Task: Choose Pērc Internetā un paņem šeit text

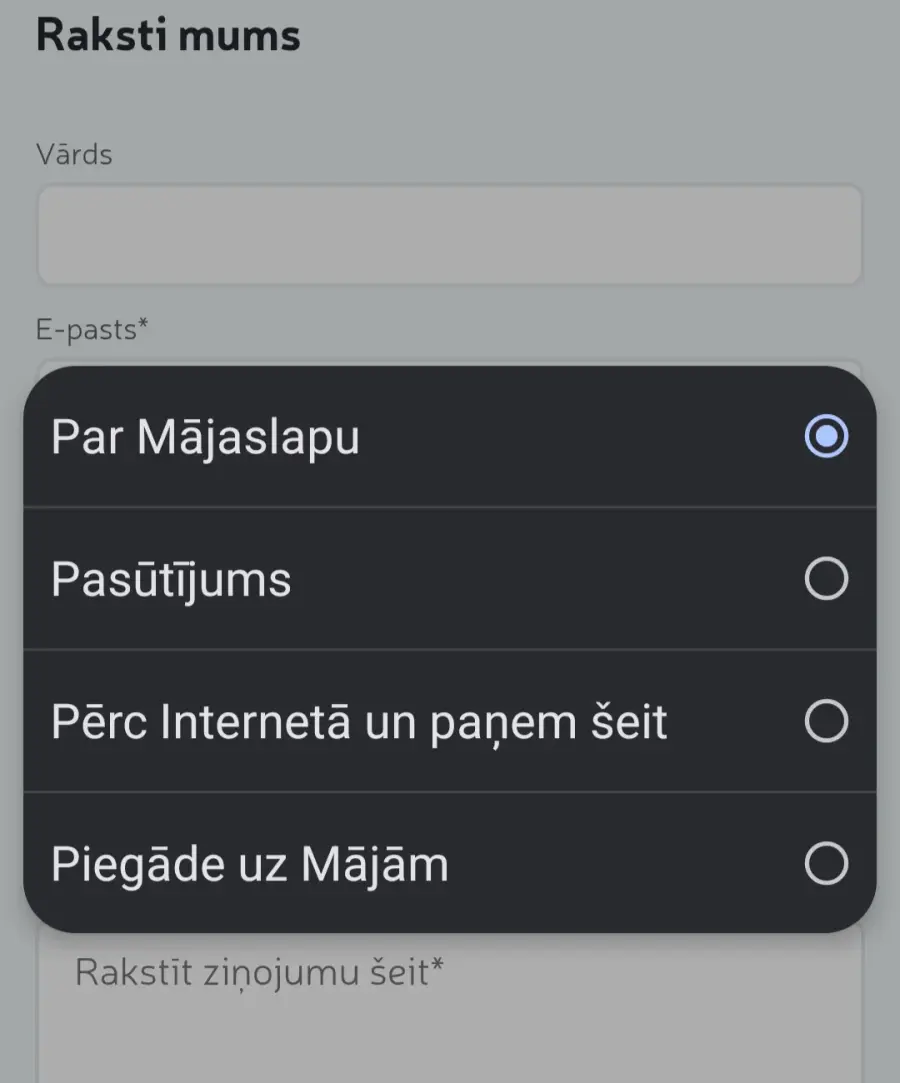Action: click(x=359, y=722)
